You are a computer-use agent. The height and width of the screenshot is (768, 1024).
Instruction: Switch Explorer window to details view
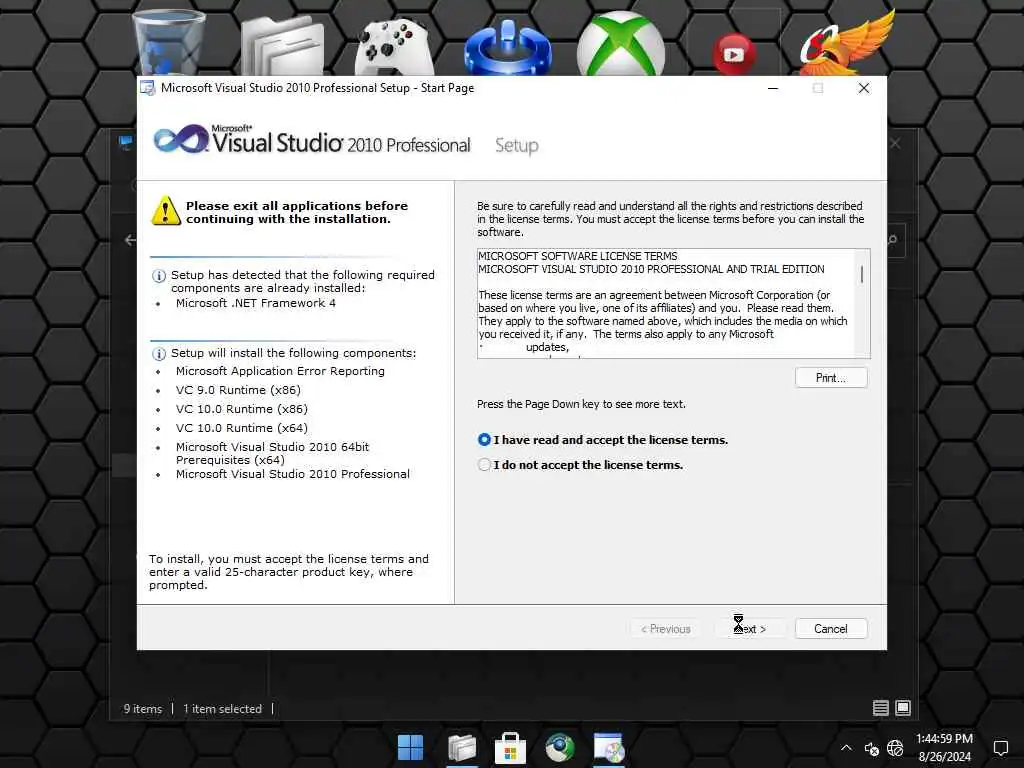point(880,708)
